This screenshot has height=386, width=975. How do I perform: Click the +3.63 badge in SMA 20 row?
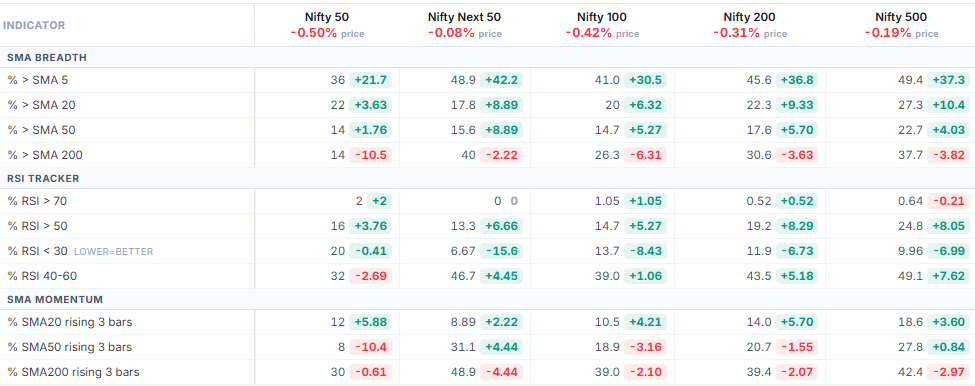click(x=371, y=105)
